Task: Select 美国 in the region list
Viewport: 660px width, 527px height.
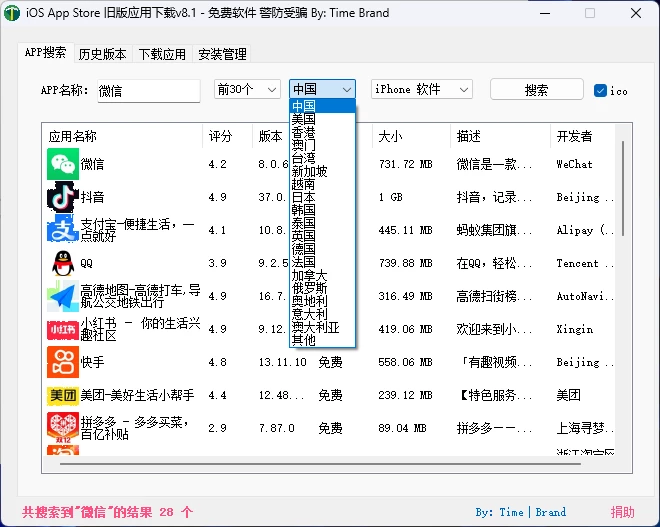Action: tap(322, 119)
